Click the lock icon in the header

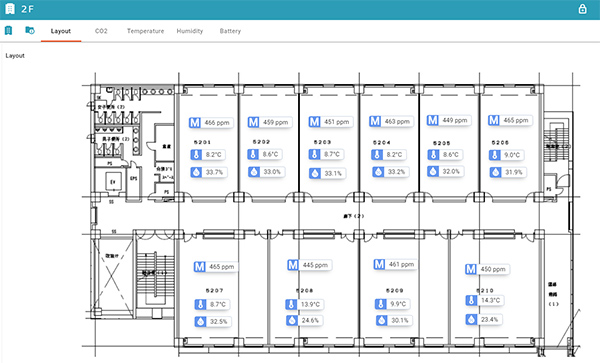[582, 9]
